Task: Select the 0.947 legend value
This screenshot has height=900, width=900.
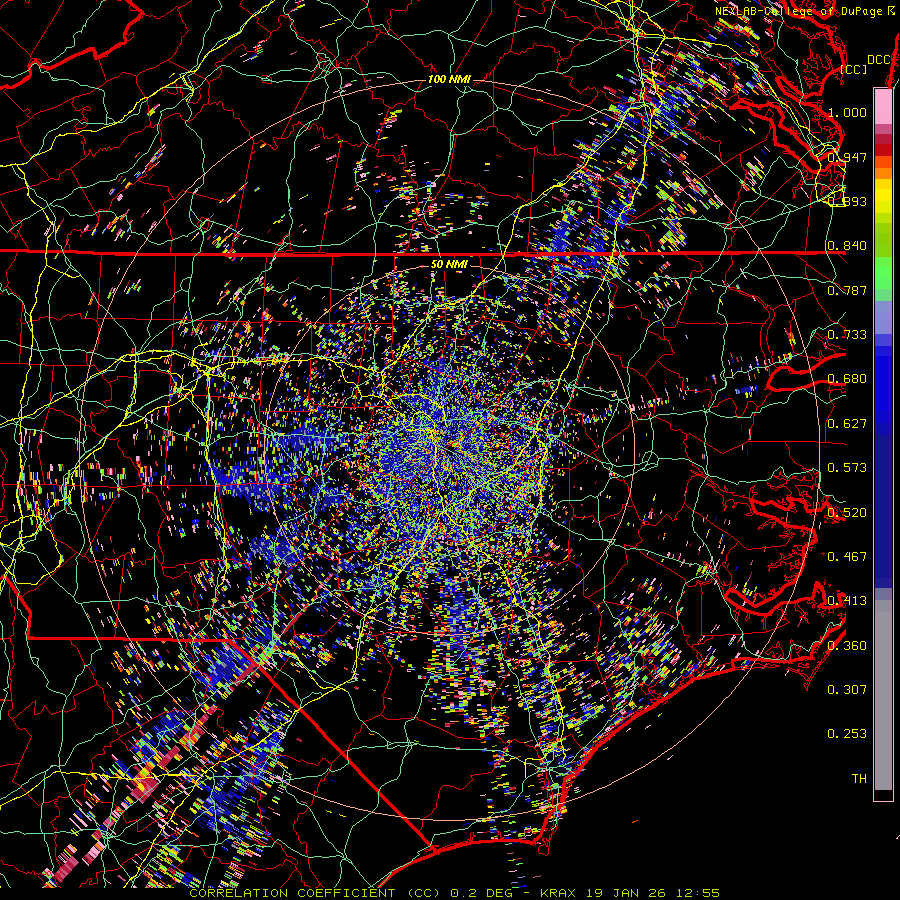Action: (847, 157)
